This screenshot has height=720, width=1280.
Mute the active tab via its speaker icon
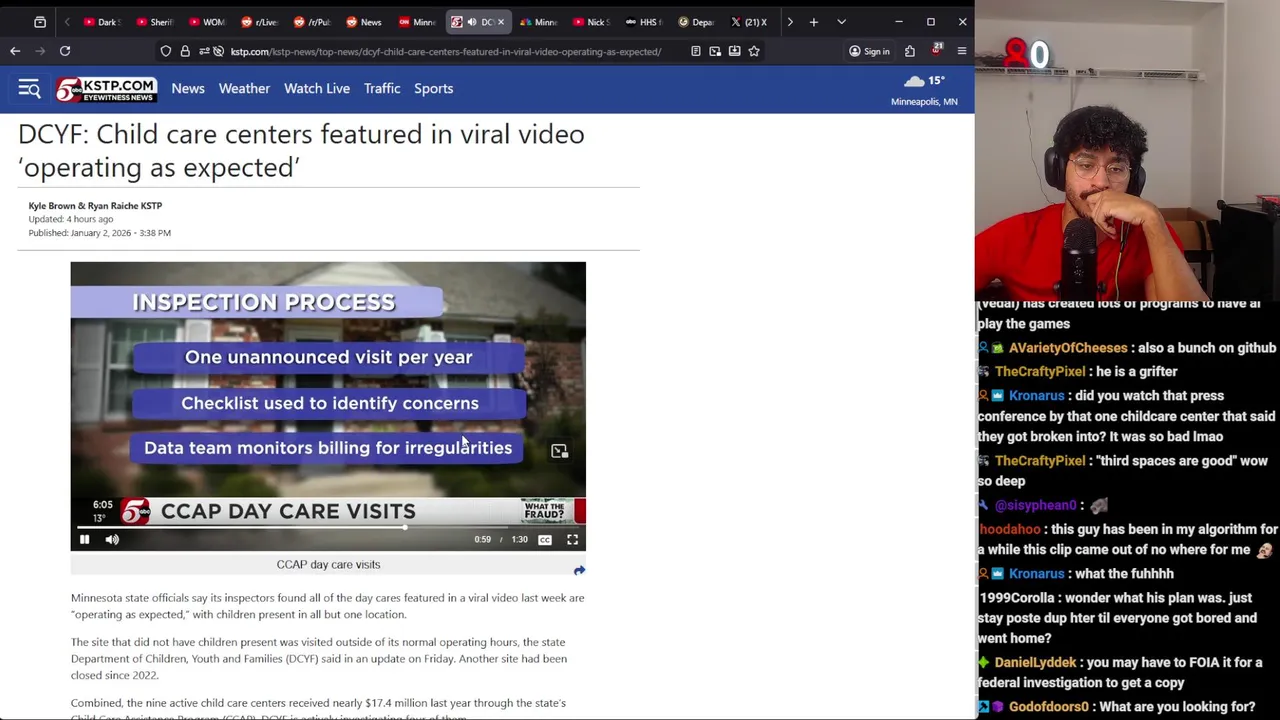(471, 22)
